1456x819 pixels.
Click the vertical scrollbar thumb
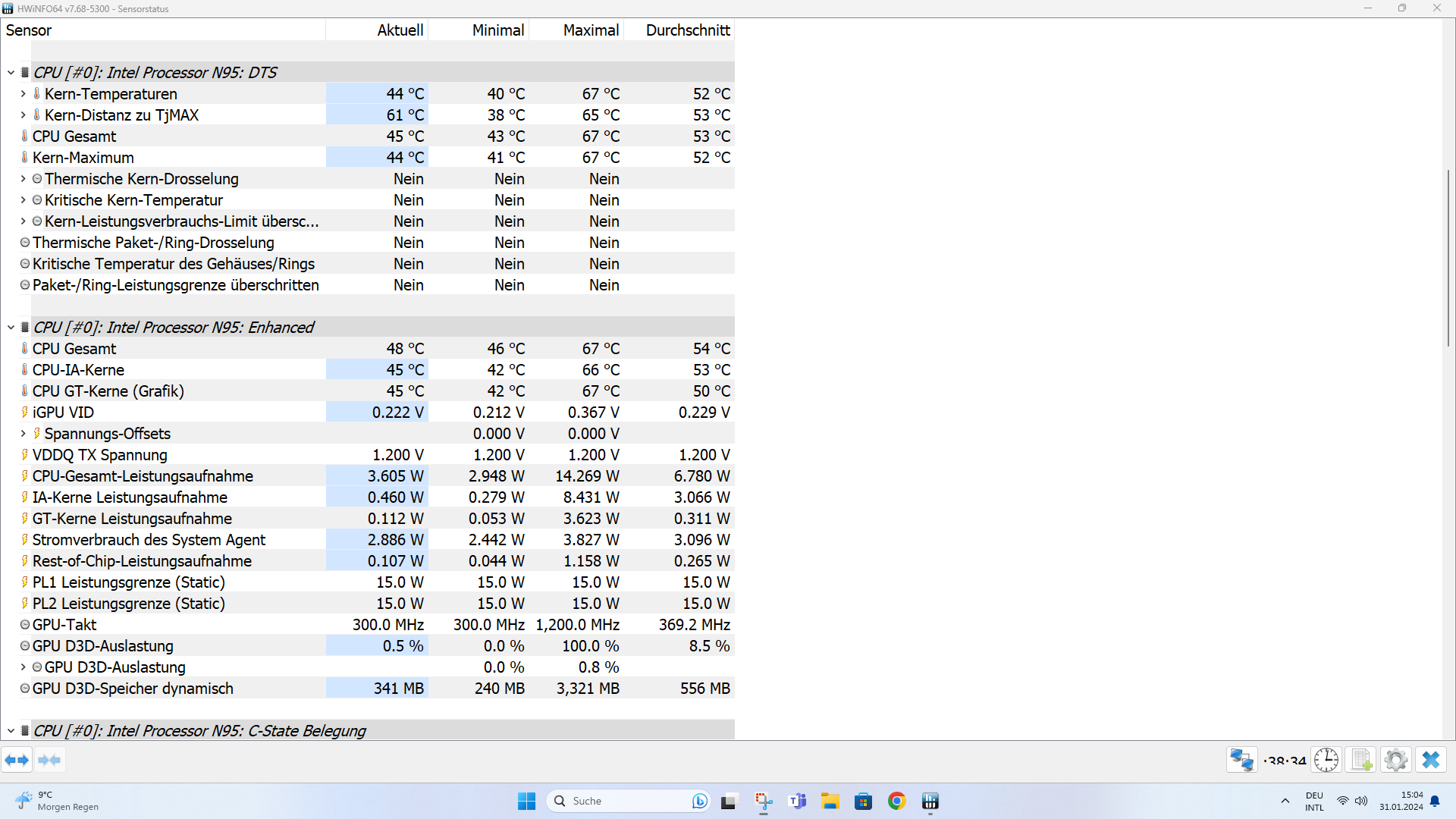pos(1448,258)
